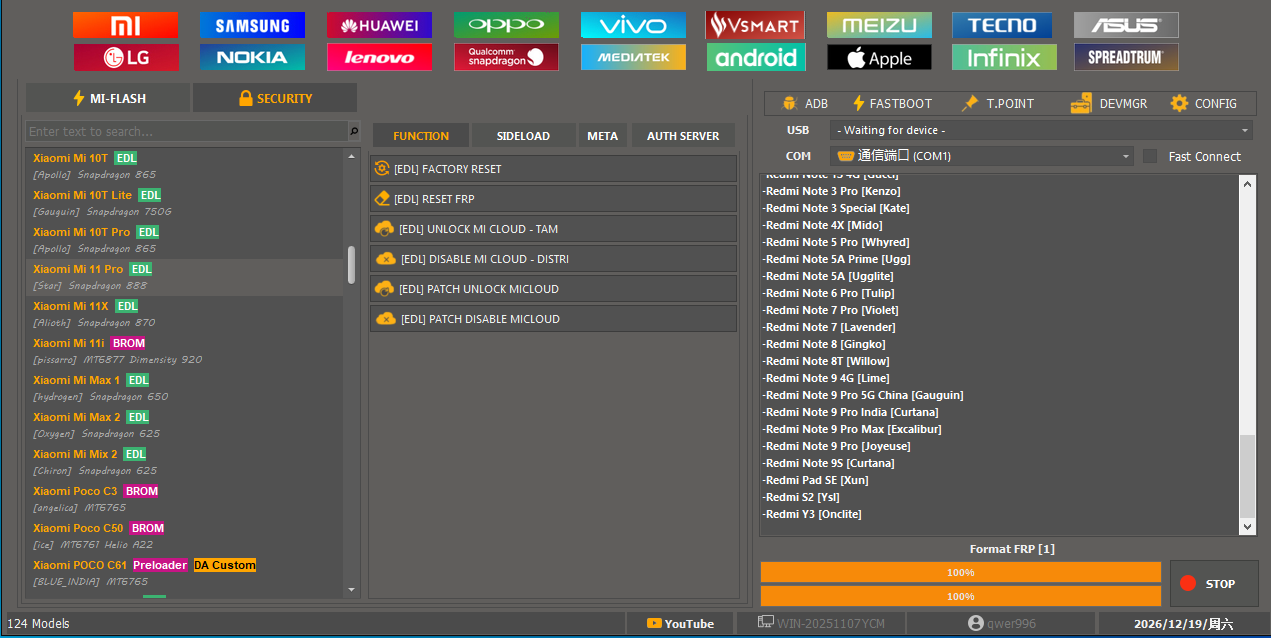Run the EDL RESET FRP function
1271x638 pixels.
click(553, 199)
